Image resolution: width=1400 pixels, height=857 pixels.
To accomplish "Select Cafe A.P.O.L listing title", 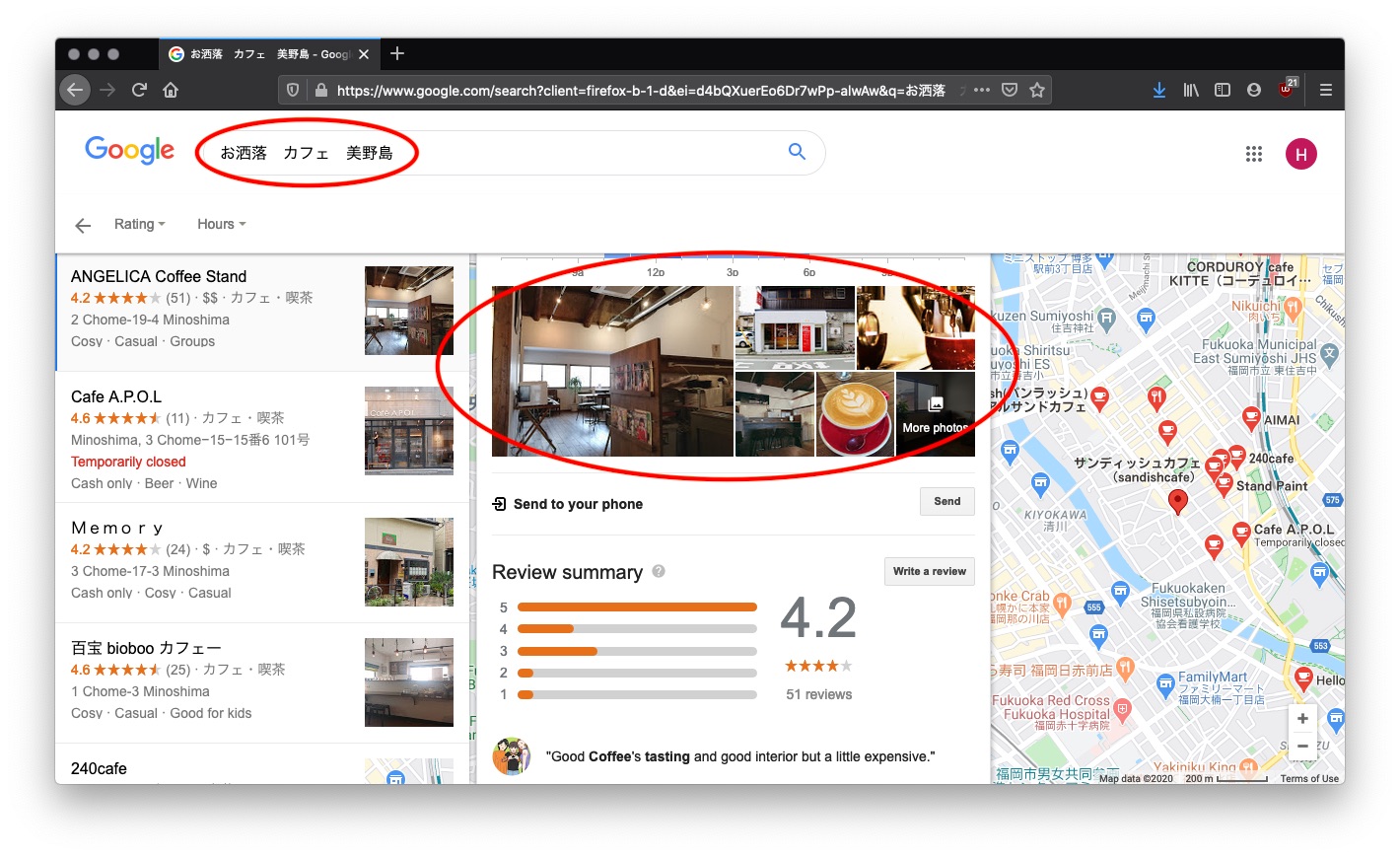I will (116, 396).
